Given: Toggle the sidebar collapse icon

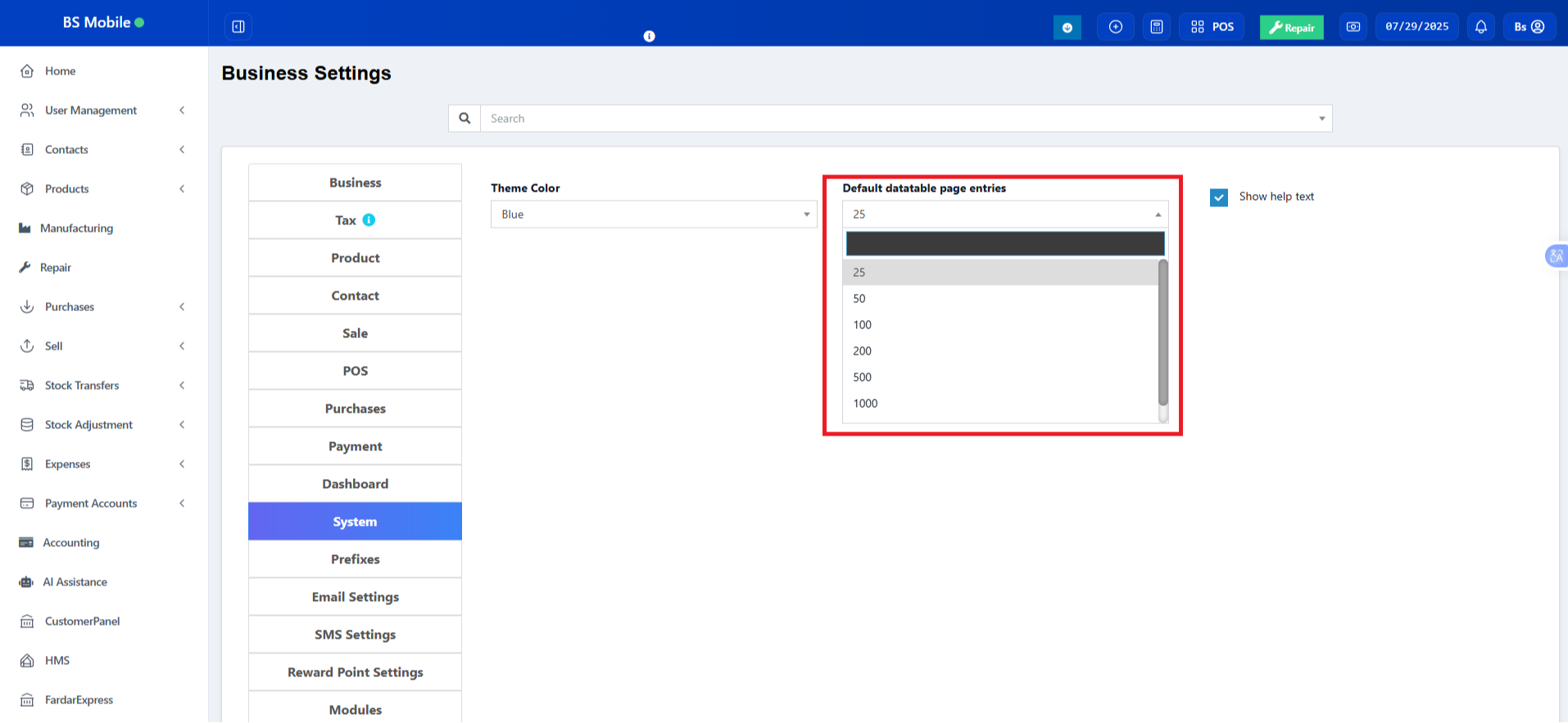Looking at the screenshot, I should (x=238, y=27).
